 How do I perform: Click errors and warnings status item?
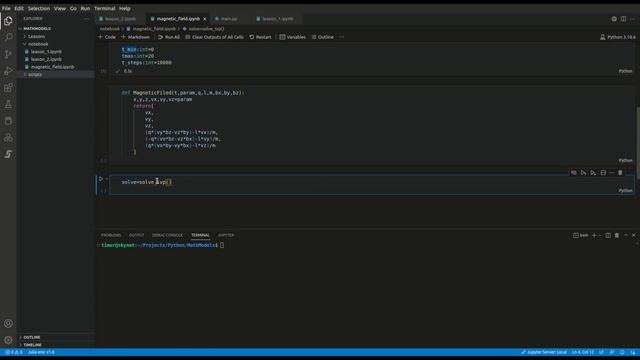coord(14,352)
